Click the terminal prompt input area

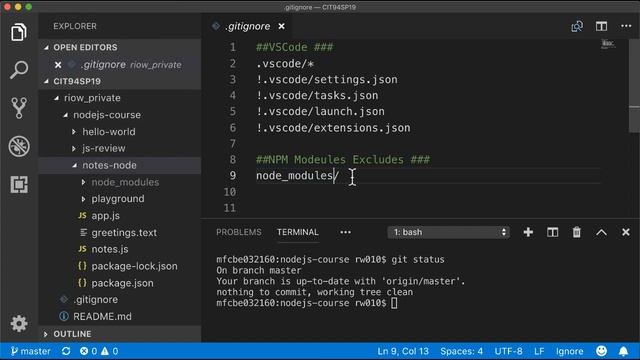(x=394, y=303)
